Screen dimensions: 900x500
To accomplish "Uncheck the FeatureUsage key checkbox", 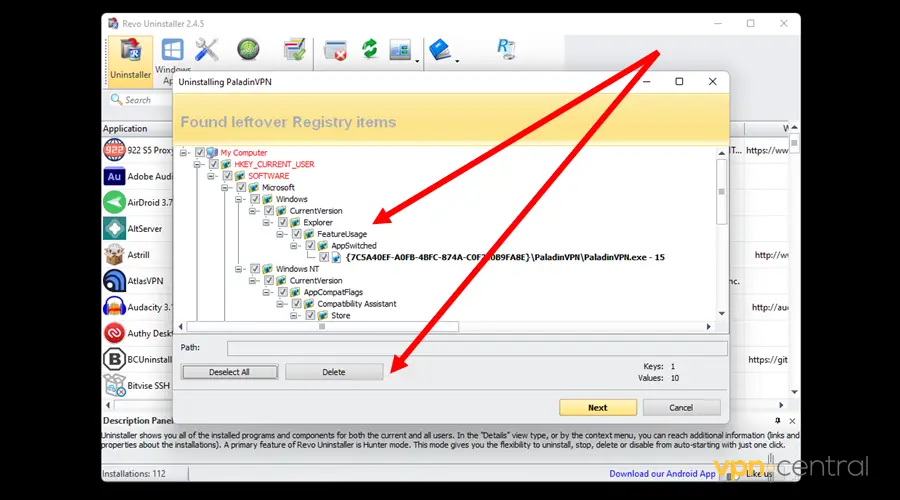I will (296, 234).
